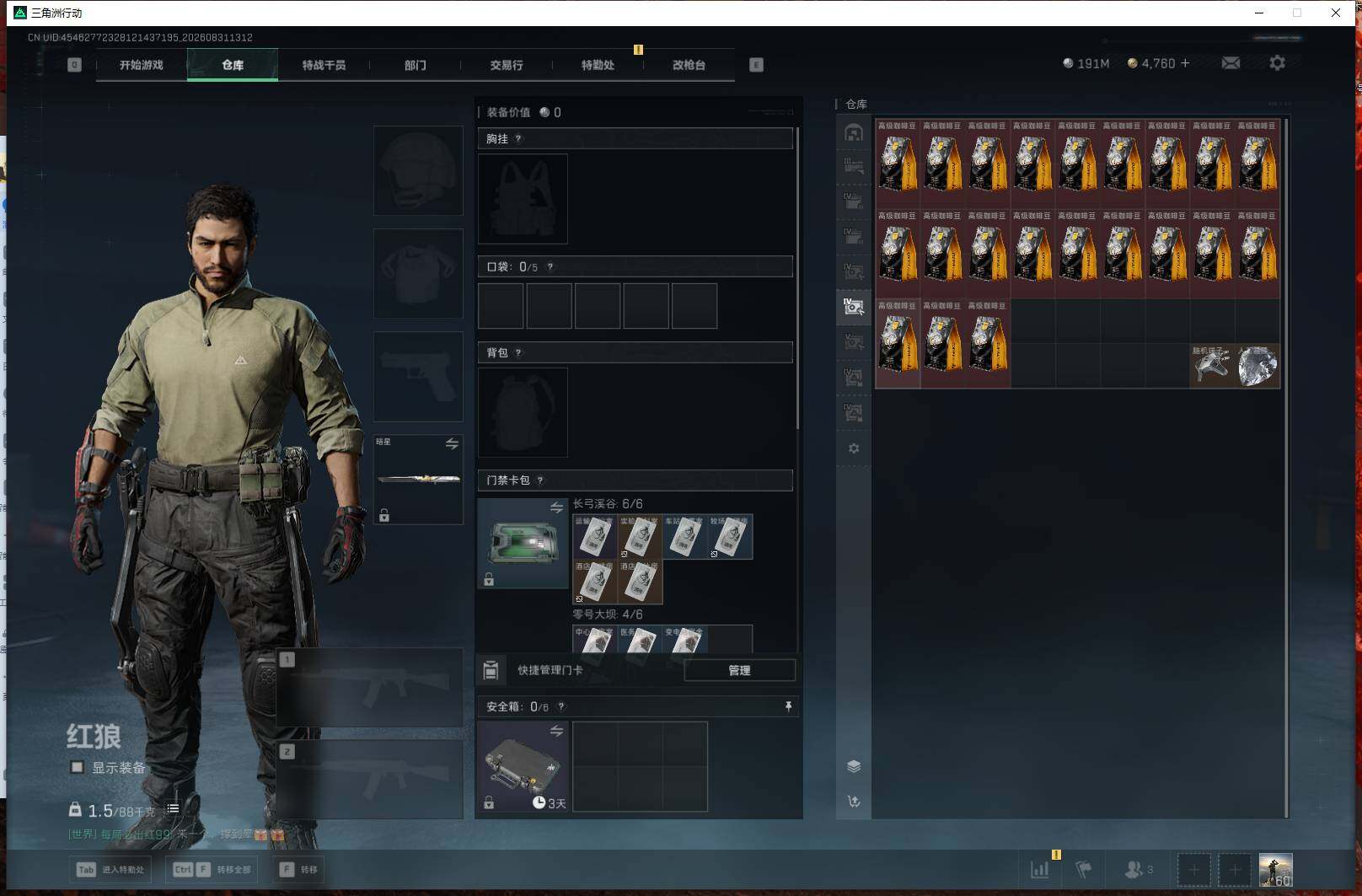This screenshot has height=896, width=1362.
Task: Click the swap icon on the melee weapon slot
Action: 452,443
